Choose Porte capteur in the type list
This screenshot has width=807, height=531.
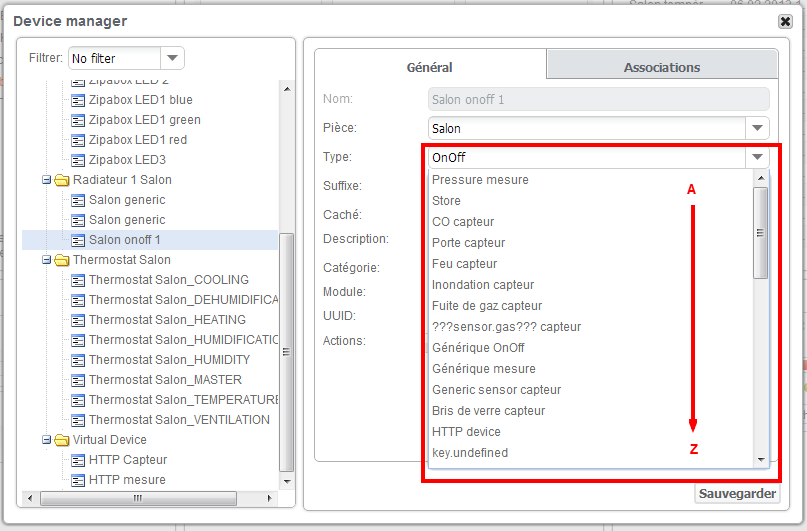coord(468,243)
